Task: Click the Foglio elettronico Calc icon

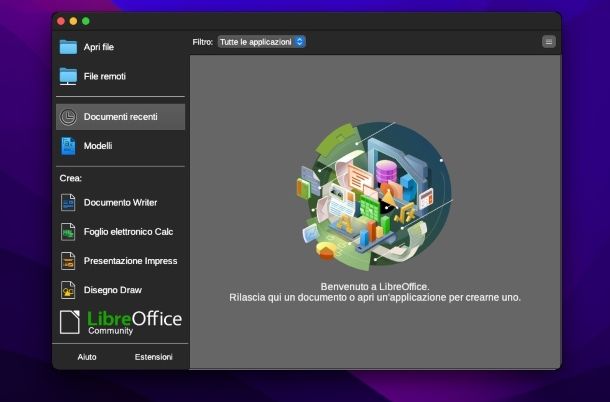Action: (68, 232)
